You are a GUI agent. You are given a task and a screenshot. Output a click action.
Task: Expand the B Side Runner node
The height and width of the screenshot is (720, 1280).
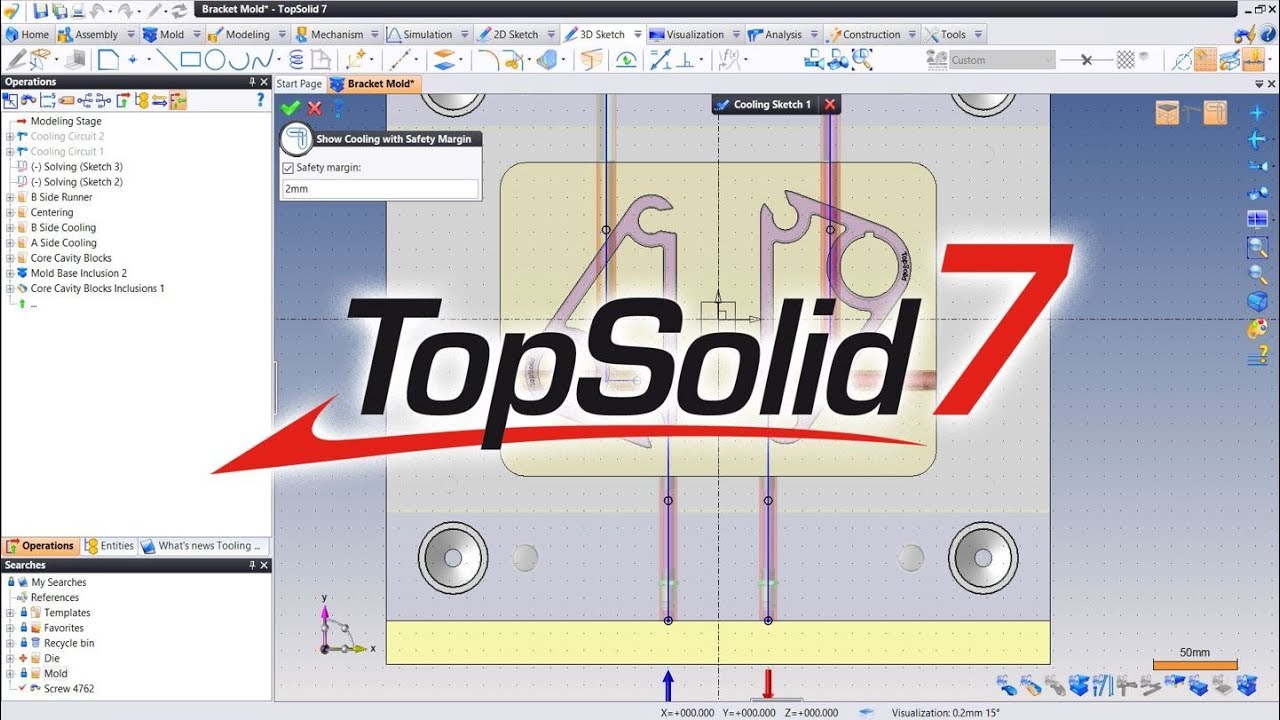tap(10, 197)
